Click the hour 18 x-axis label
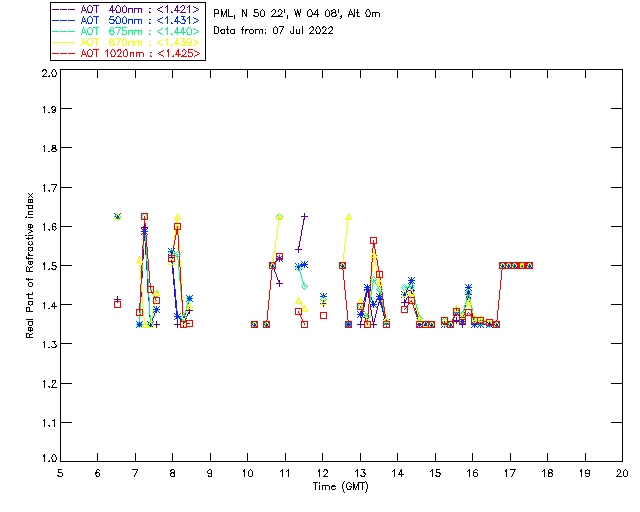This screenshot has width=640, height=512. pos(547,473)
